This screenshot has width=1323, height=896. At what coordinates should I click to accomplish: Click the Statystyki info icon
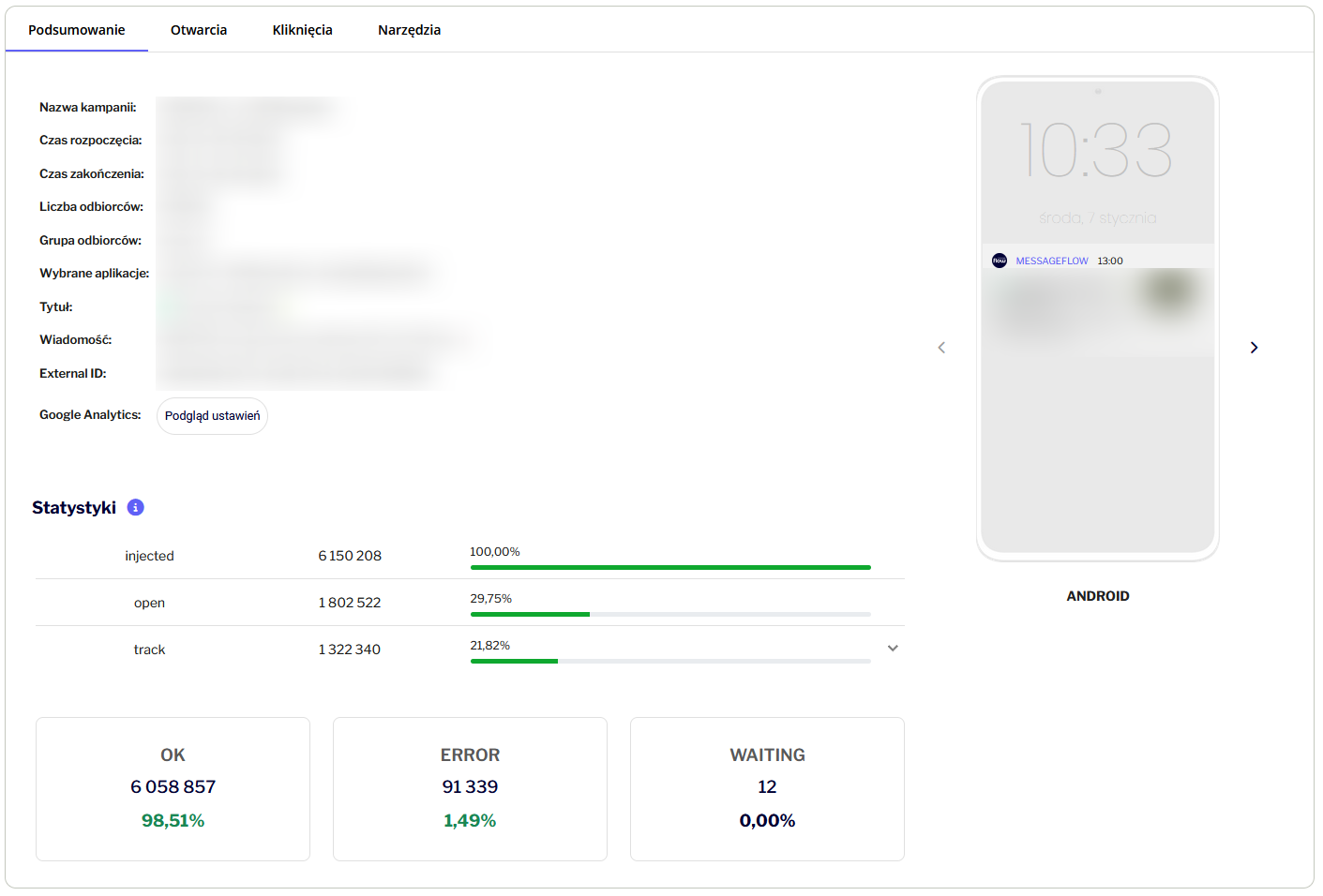(x=136, y=507)
